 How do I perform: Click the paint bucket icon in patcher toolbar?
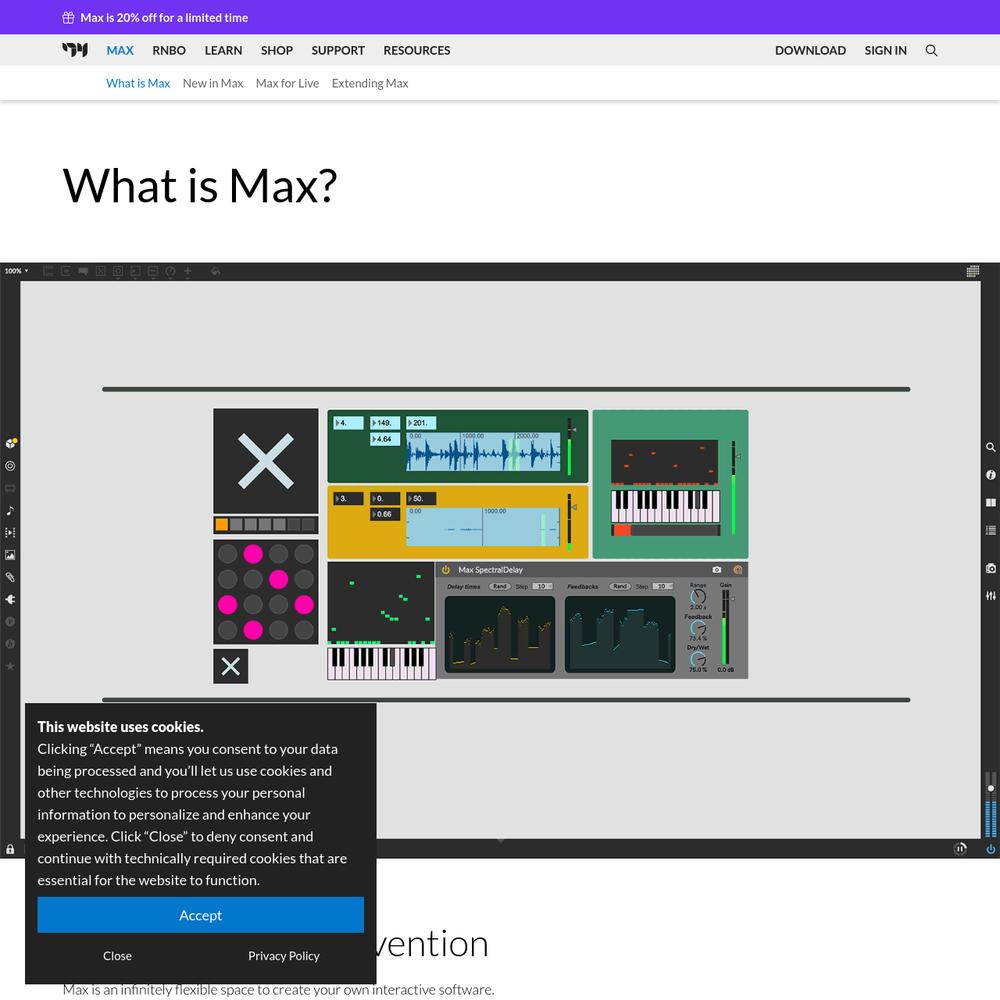[x=216, y=272]
